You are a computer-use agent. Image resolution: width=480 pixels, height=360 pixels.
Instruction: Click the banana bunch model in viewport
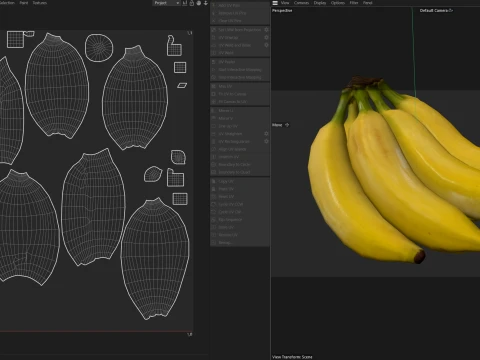393,173
